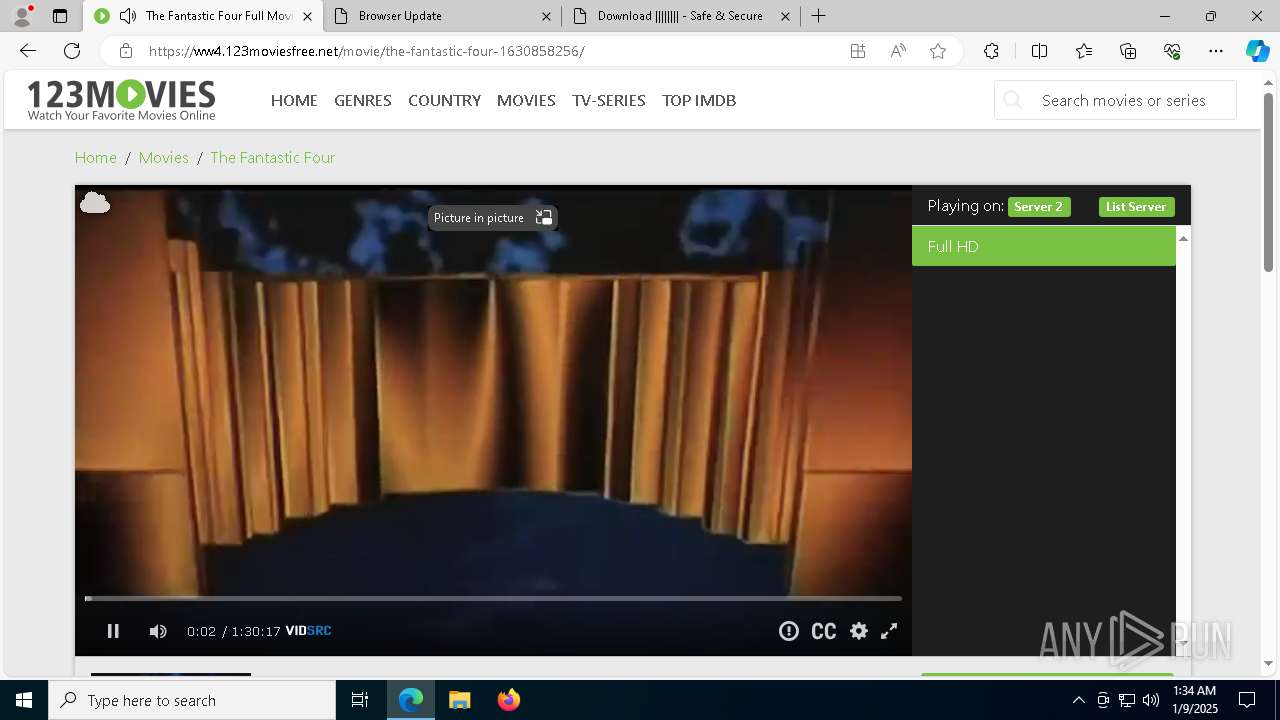Refresh the current page
The height and width of the screenshot is (720, 1280).
click(72, 51)
